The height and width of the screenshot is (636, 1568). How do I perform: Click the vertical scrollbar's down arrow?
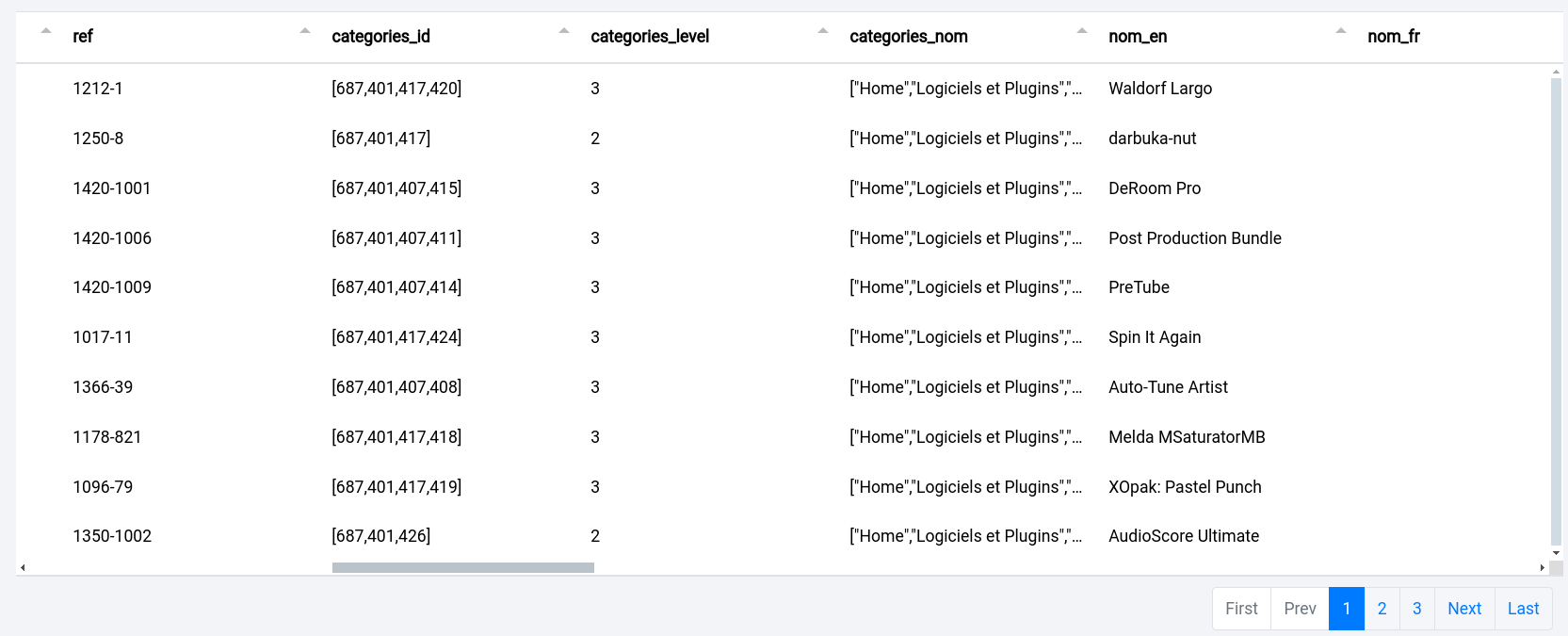pyautogui.click(x=1556, y=553)
